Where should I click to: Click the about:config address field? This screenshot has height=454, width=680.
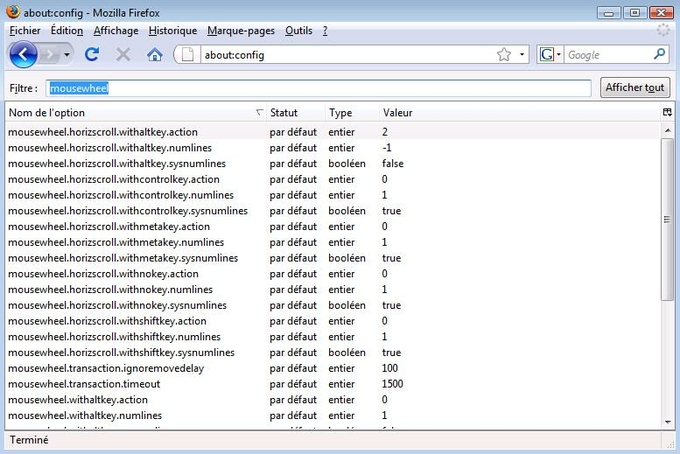tap(347, 55)
